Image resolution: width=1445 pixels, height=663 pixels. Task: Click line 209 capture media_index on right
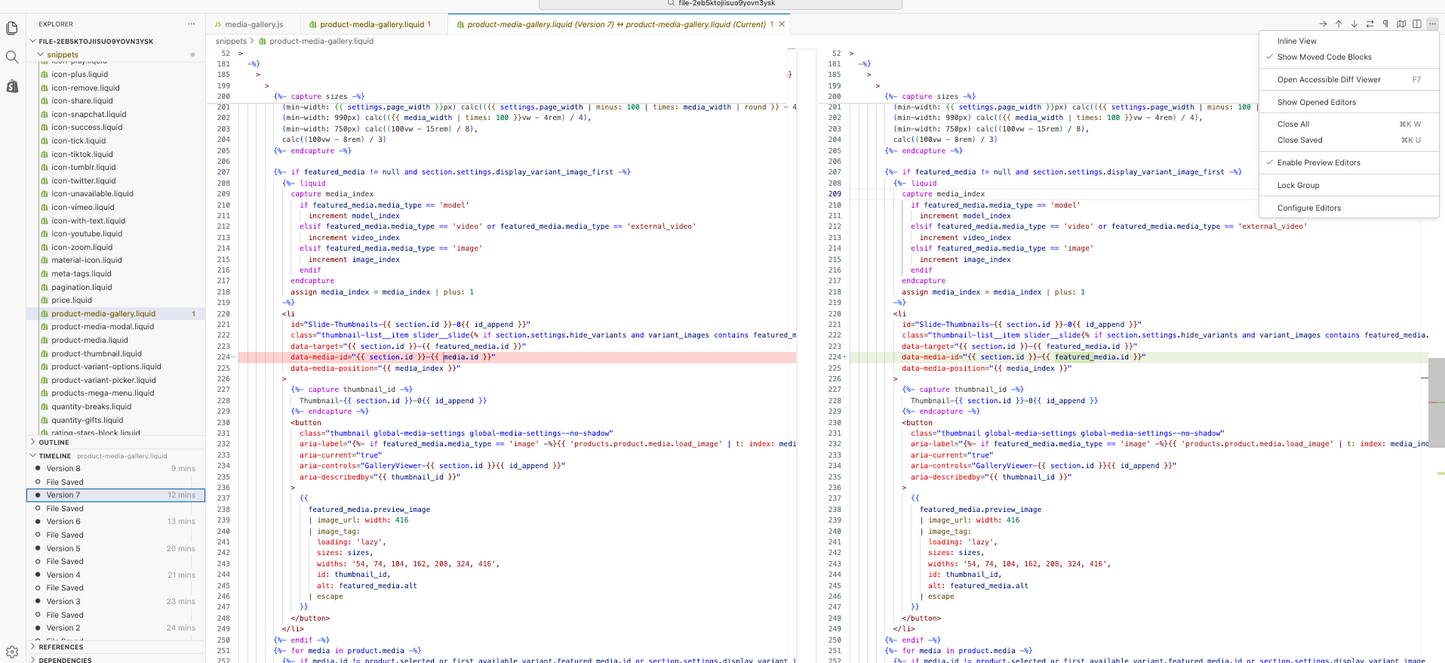pyautogui.click(x=943, y=194)
